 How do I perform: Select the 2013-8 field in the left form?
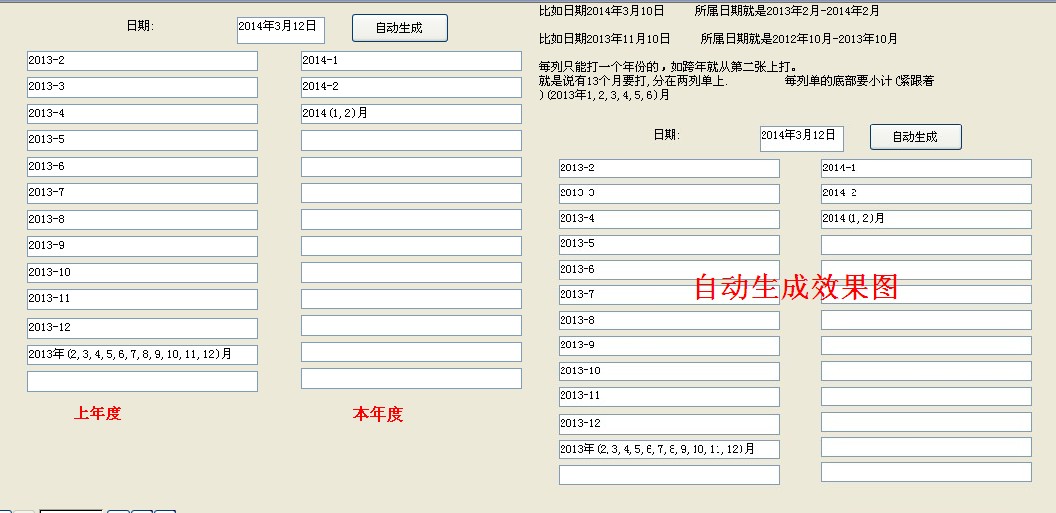142,220
